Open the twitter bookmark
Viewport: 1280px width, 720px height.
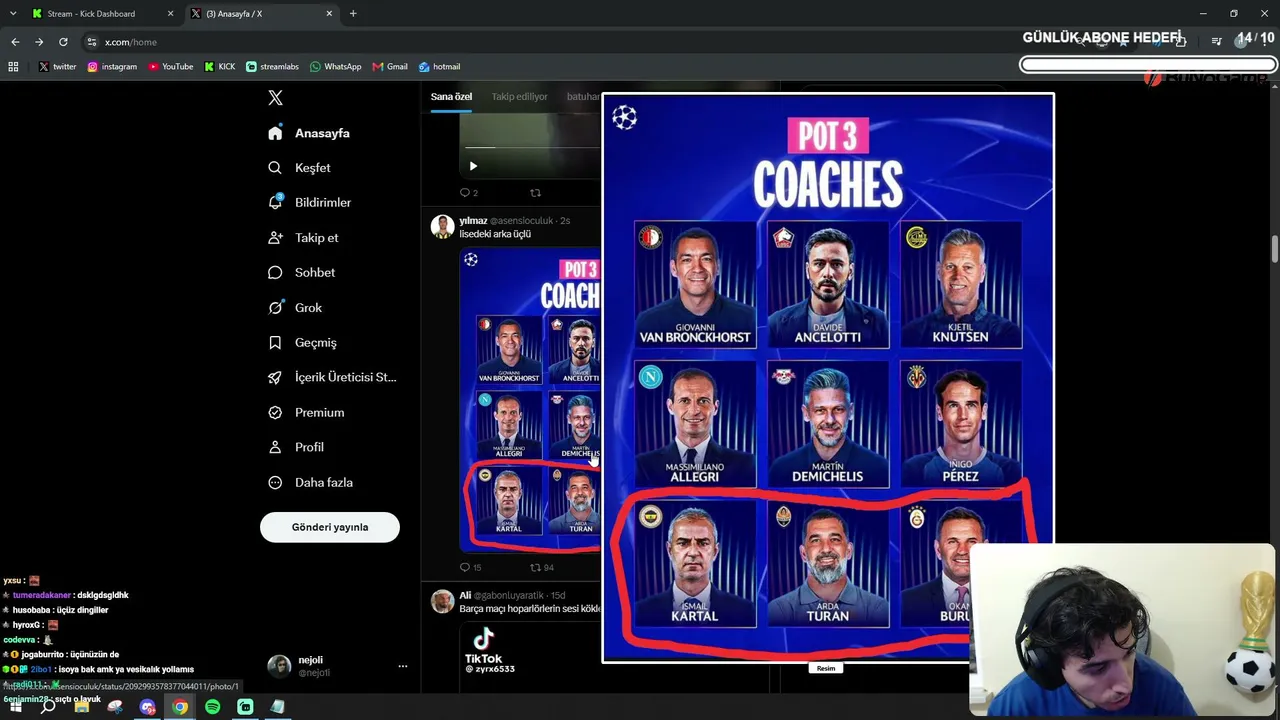click(58, 67)
